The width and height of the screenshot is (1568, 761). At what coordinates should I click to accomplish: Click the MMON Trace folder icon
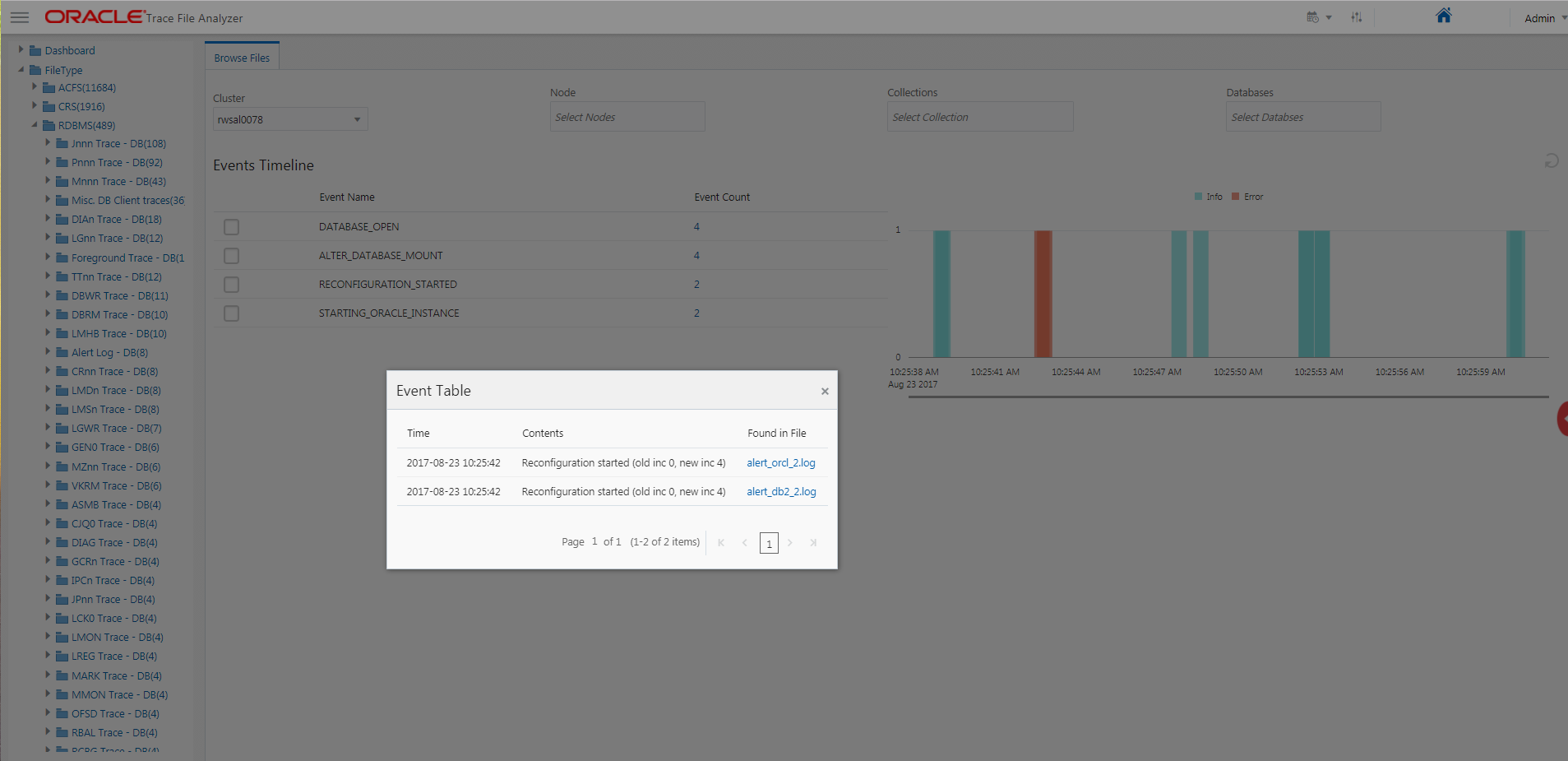click(62, 694)
